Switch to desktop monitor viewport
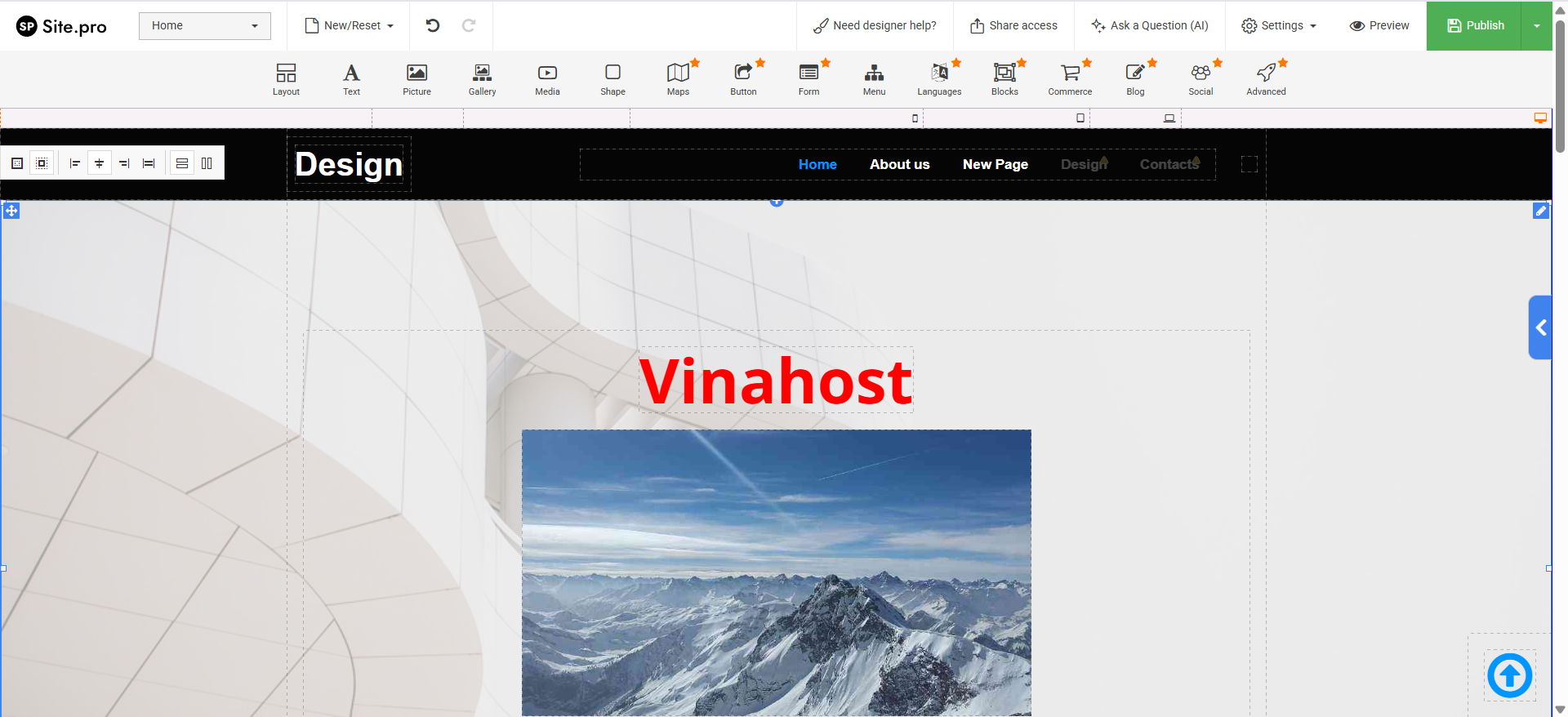 pos(1540,118)
